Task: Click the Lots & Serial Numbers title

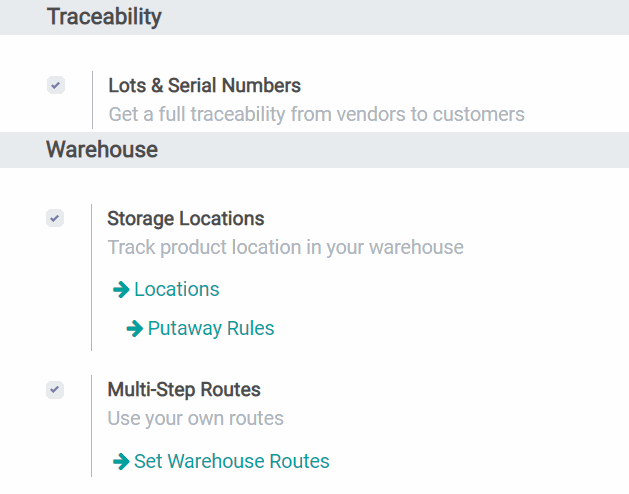Action: (x=204, y=86)
